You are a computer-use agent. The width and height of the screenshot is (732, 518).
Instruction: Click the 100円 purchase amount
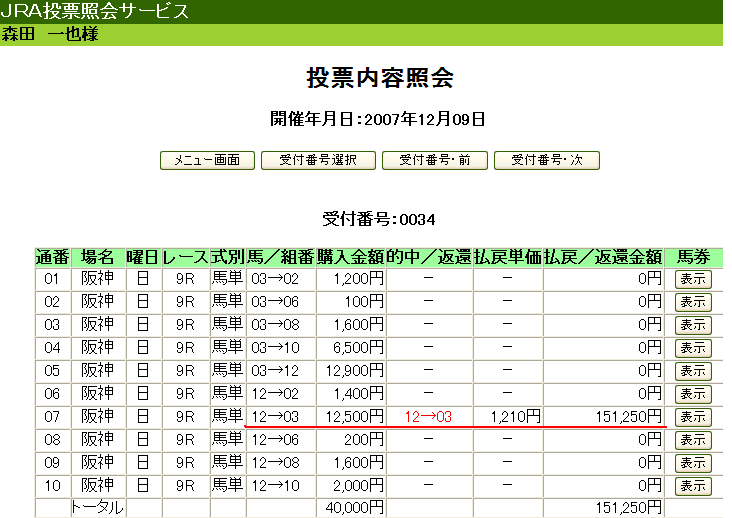[364, 302]
